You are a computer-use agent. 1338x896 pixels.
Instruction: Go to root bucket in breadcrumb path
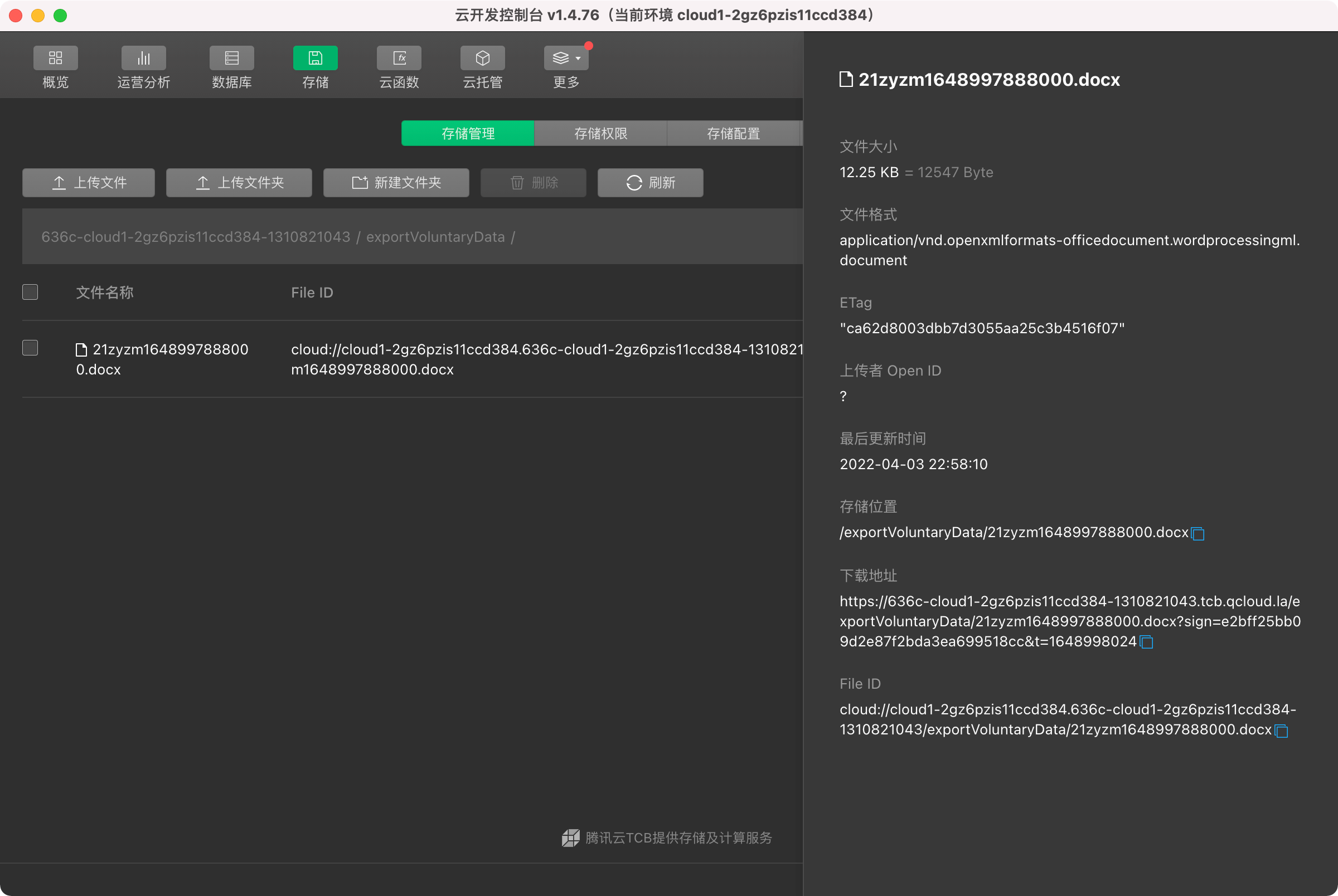tap(196, 237)
